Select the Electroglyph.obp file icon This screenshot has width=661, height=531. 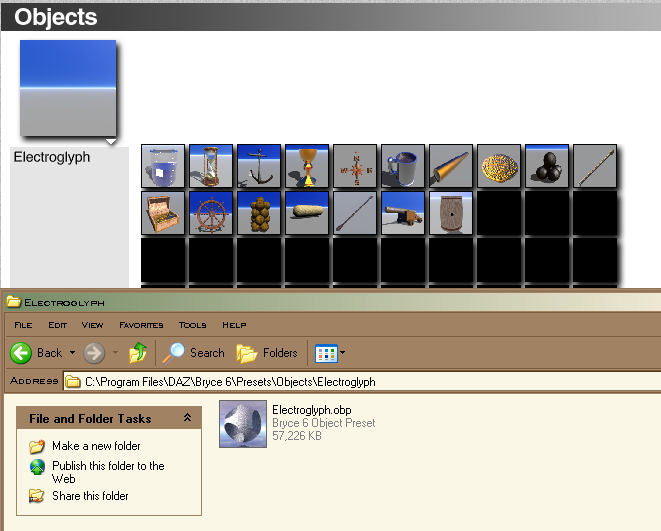pyautogui.click(x=243, y=424)
